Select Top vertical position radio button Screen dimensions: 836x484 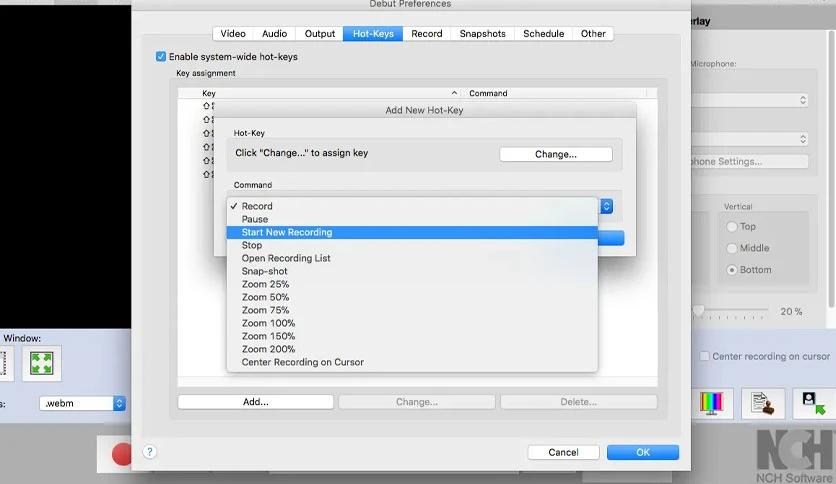coord(732,227)
